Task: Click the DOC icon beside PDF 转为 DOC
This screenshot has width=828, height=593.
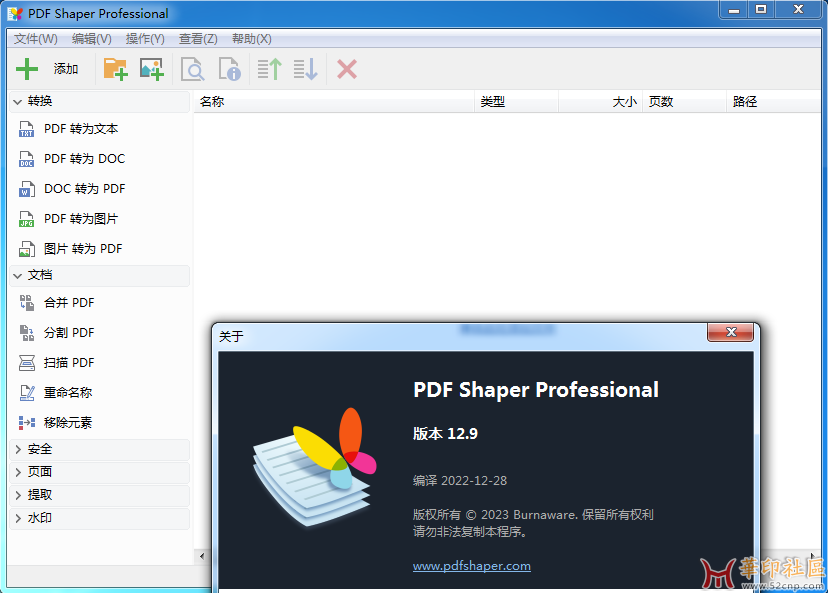Action: [x=26, y=159]
